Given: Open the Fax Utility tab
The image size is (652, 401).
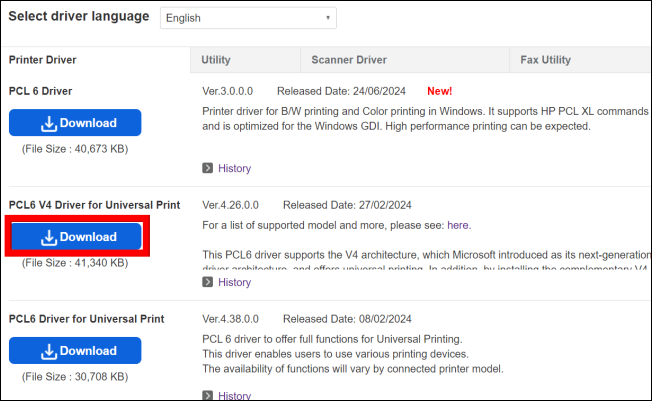Looking at the screenshot, I should (580, 60).
